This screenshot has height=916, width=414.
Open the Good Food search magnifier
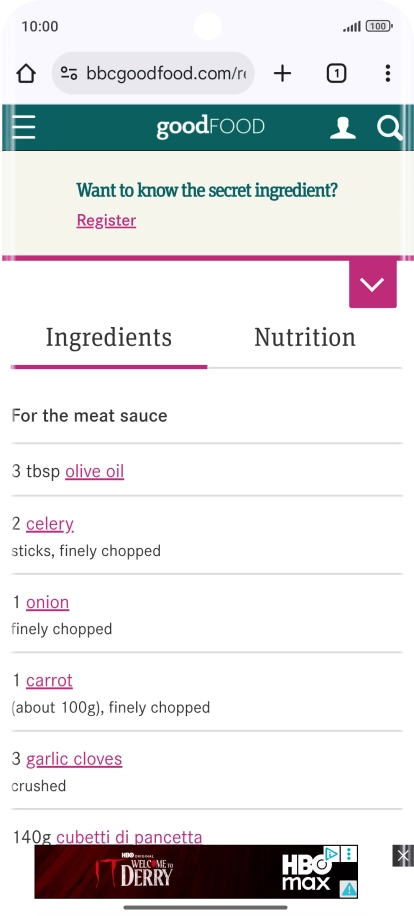(x=389, y=127)
